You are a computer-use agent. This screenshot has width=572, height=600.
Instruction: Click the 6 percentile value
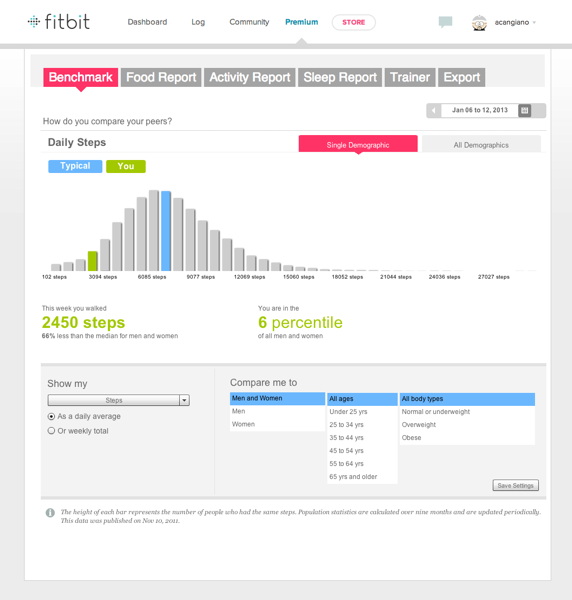point(300,323)
